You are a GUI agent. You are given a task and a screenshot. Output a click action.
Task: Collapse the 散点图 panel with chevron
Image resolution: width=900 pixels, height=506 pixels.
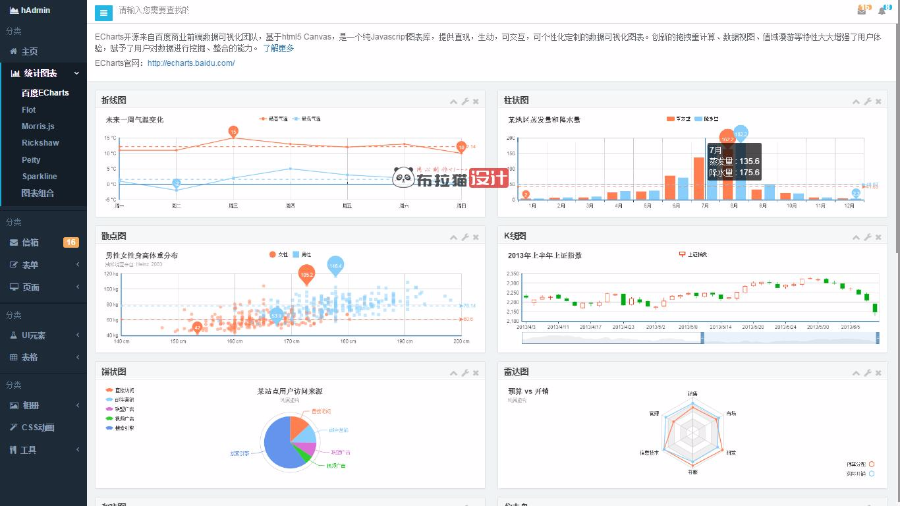click(453, 238)
